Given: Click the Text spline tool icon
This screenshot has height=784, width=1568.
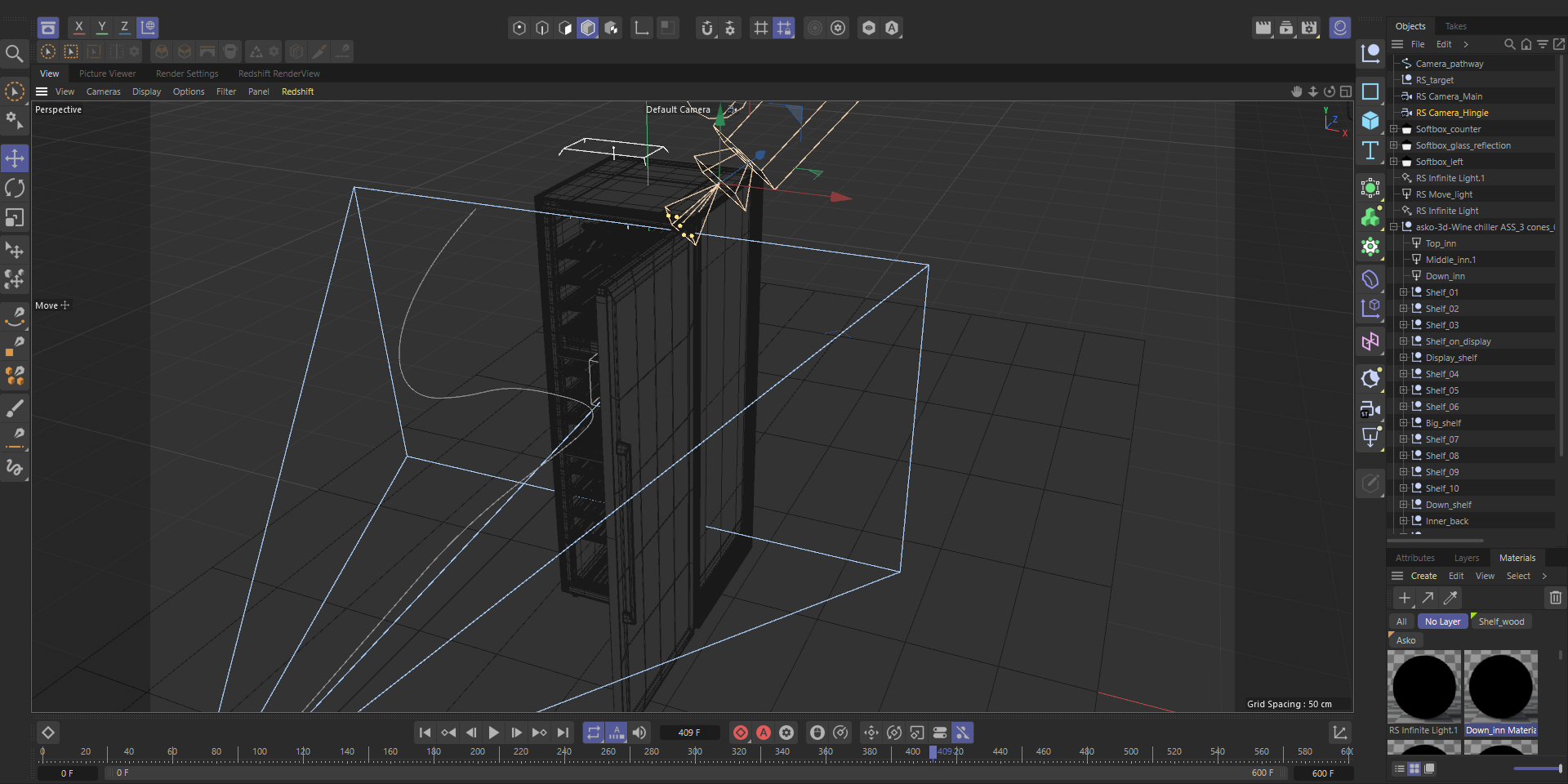Looking at the screenshot, I should (1370, 150).
